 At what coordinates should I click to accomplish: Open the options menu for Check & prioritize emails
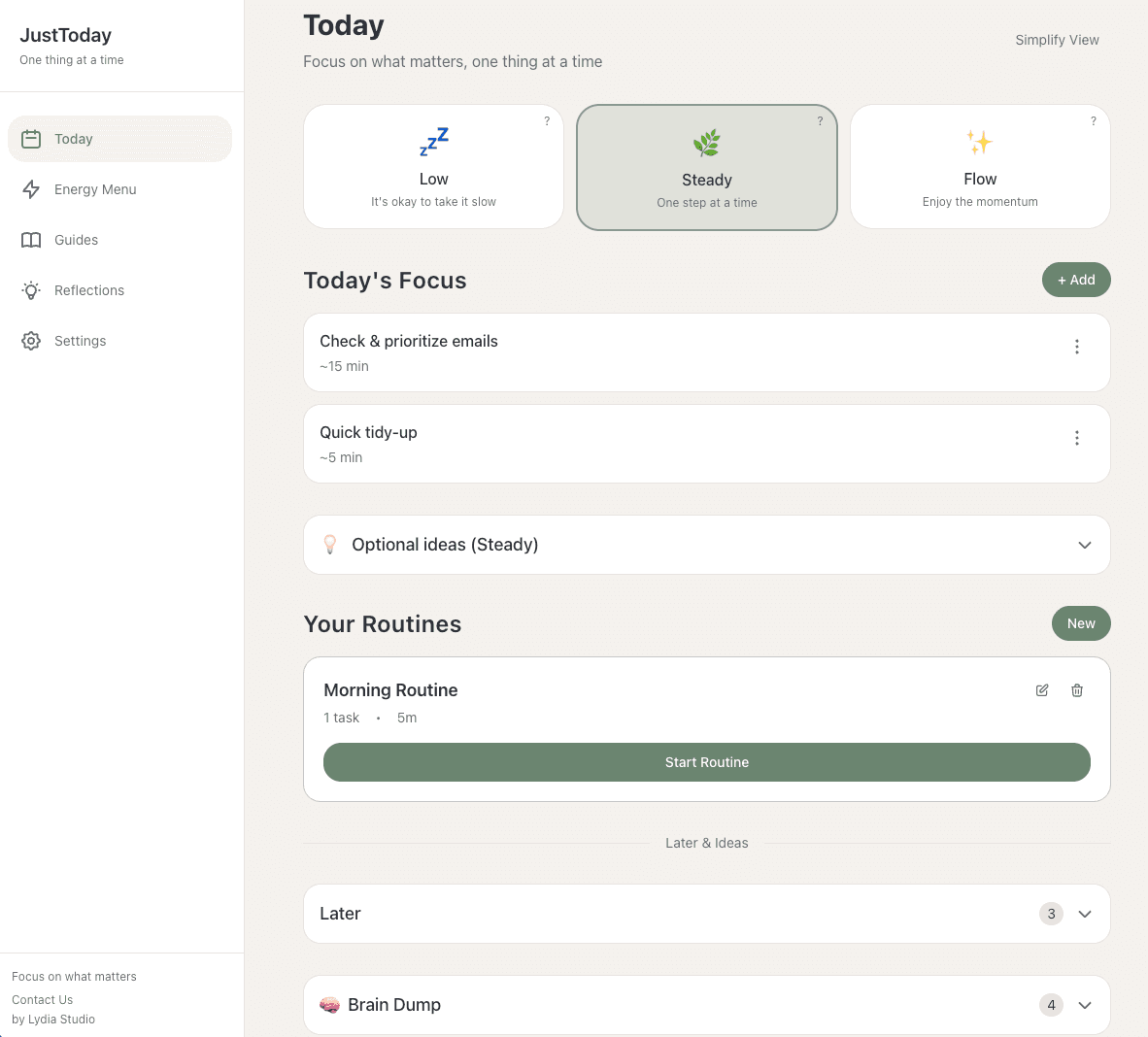1076,346
